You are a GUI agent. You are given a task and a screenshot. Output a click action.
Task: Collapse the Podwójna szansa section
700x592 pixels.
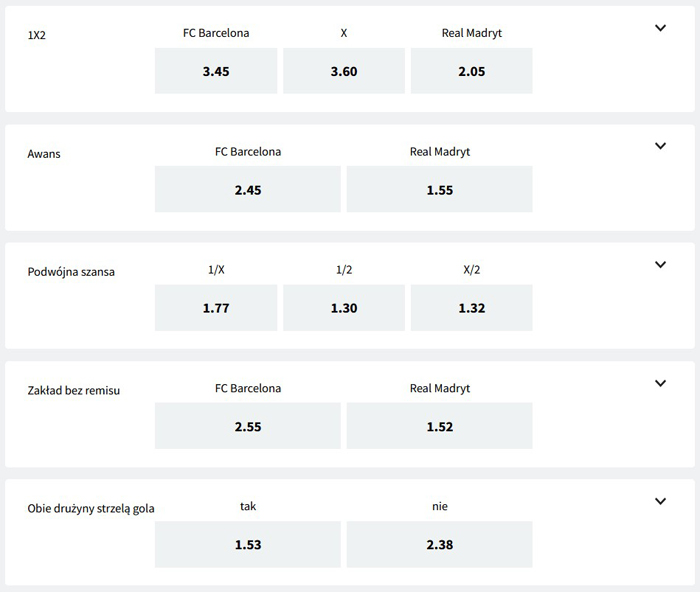(660, 265)
